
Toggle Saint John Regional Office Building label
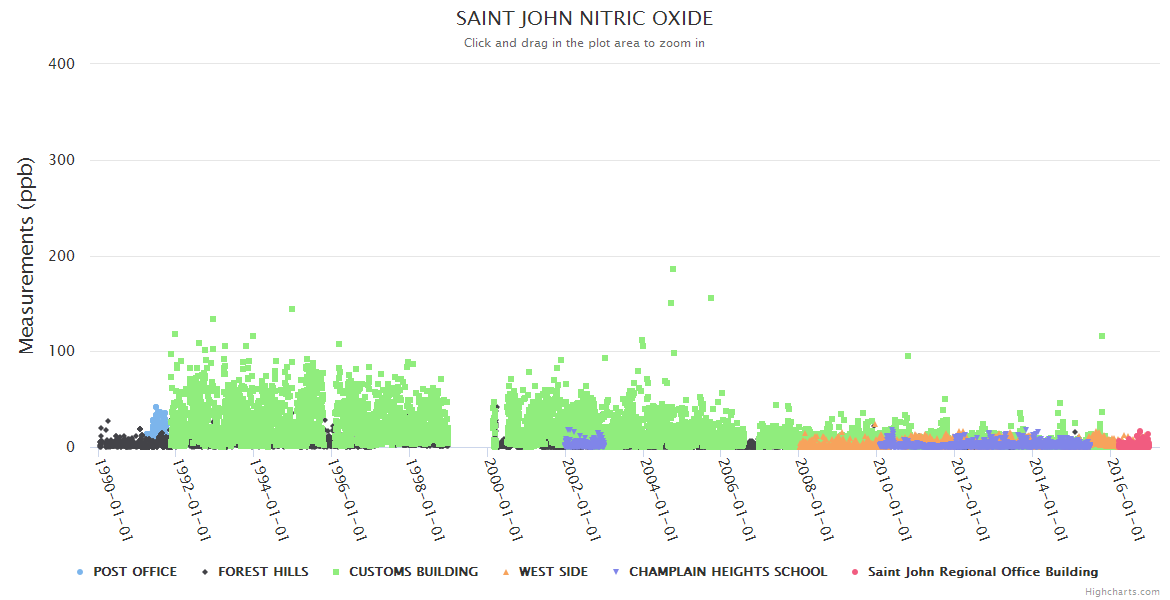coord(983,572)
